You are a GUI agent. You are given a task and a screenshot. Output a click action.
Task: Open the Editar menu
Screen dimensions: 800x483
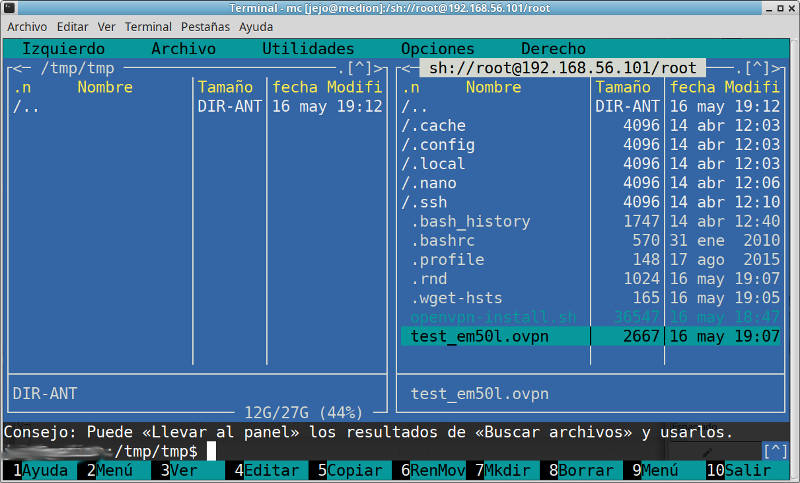[72, 27]
